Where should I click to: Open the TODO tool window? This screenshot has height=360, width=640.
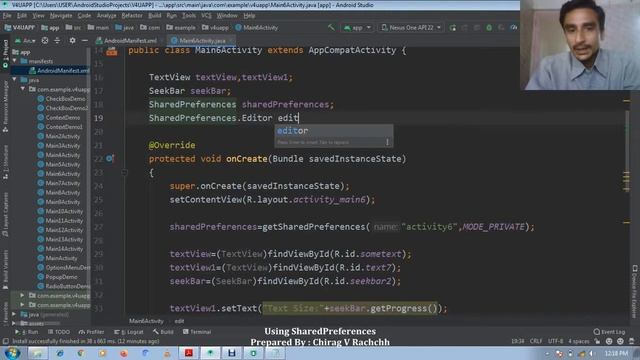59,332
